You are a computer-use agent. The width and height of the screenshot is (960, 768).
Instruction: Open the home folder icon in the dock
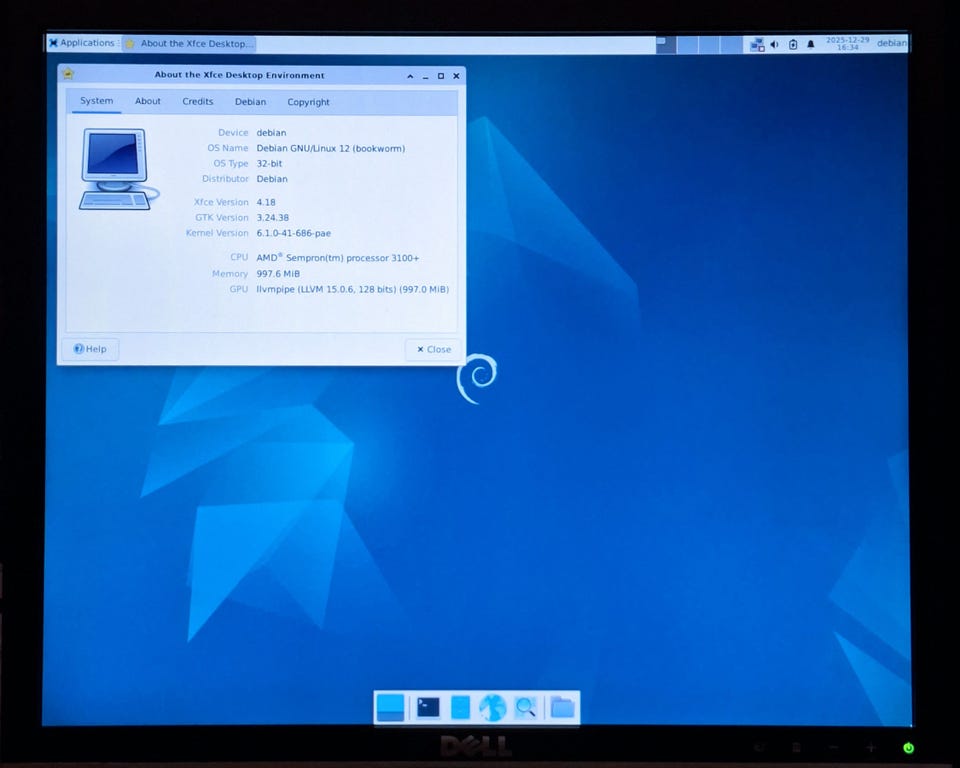563,707
